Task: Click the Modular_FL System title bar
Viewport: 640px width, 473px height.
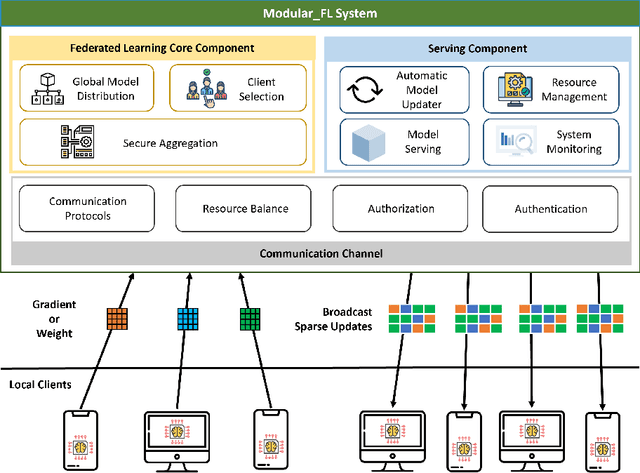Action: coord(320,13)
